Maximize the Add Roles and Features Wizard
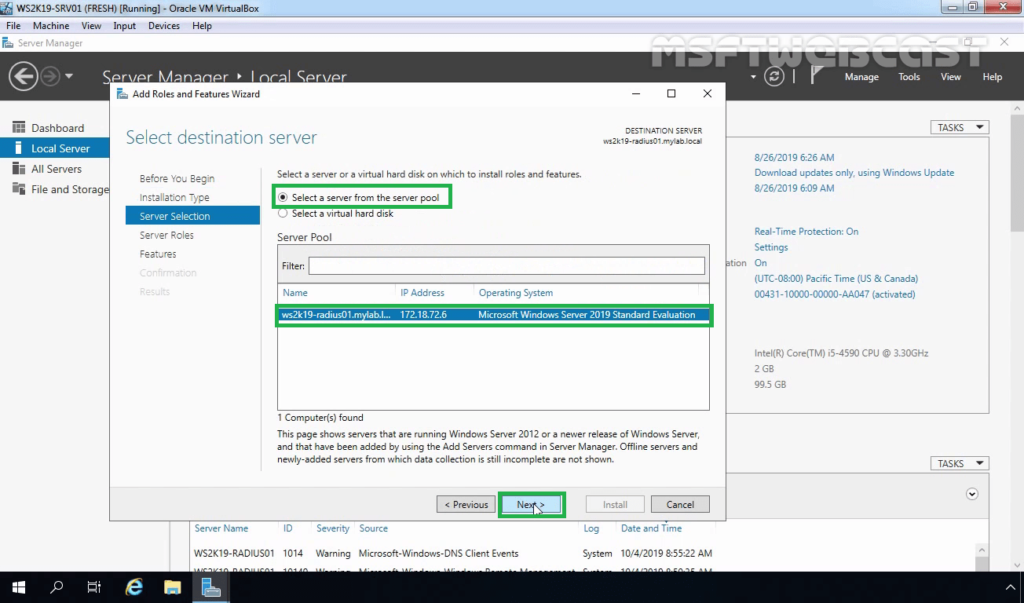Viewport: 1024px width, 603px height. (671, 93)
